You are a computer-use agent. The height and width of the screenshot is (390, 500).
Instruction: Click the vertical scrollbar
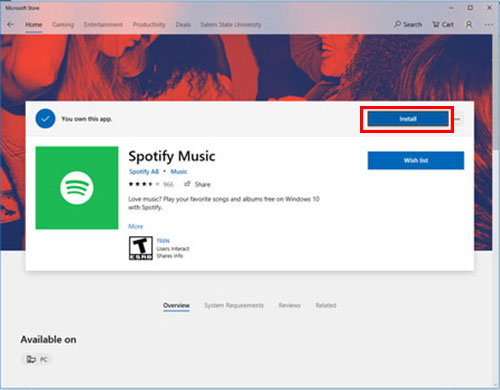click(x=496, y=93)
